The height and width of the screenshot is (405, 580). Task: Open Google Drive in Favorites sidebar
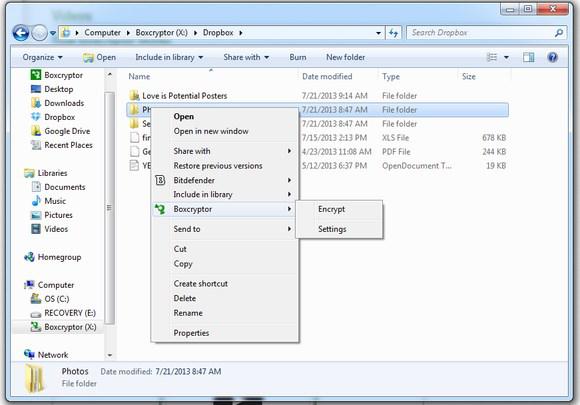pyautogui.click(x=61, y=131)
